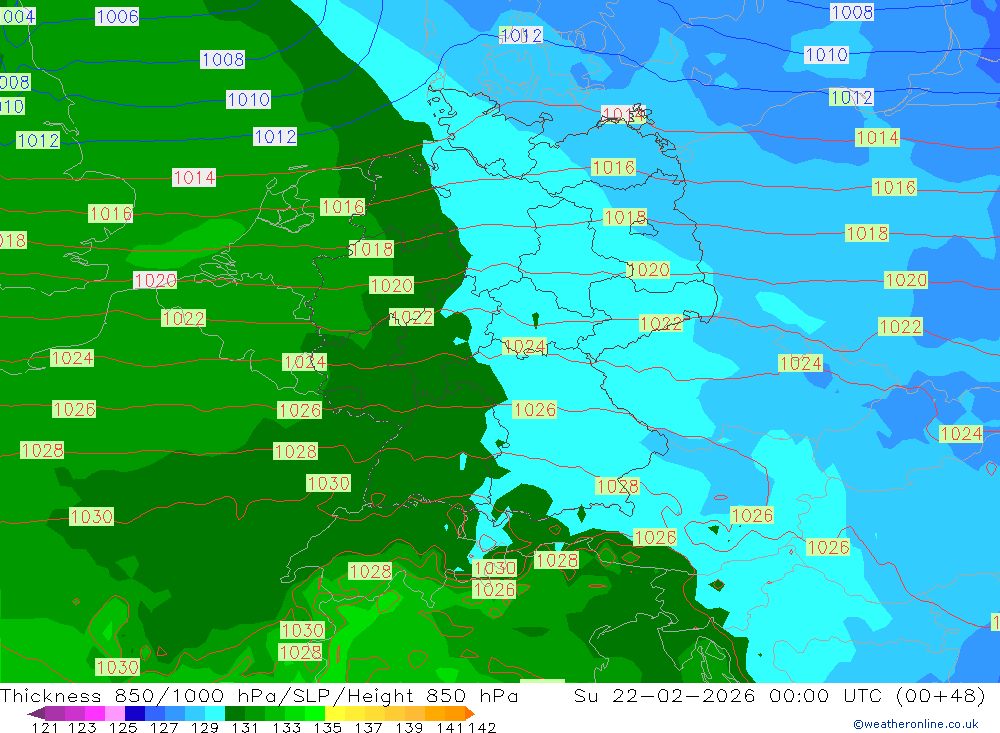Click legend value 125
The width and height of the screenshot is (1000, 733).
[x=123, y=727]
